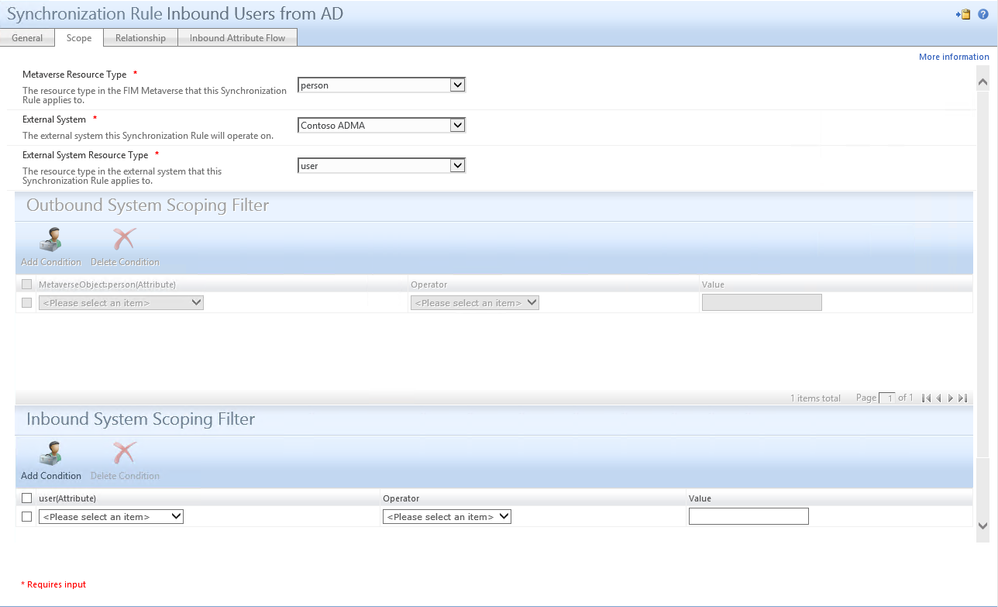The width and height of the screenshot is (998, 607).
Task: Select the checkbox on the inbound condition row
Action: point(25,515)
